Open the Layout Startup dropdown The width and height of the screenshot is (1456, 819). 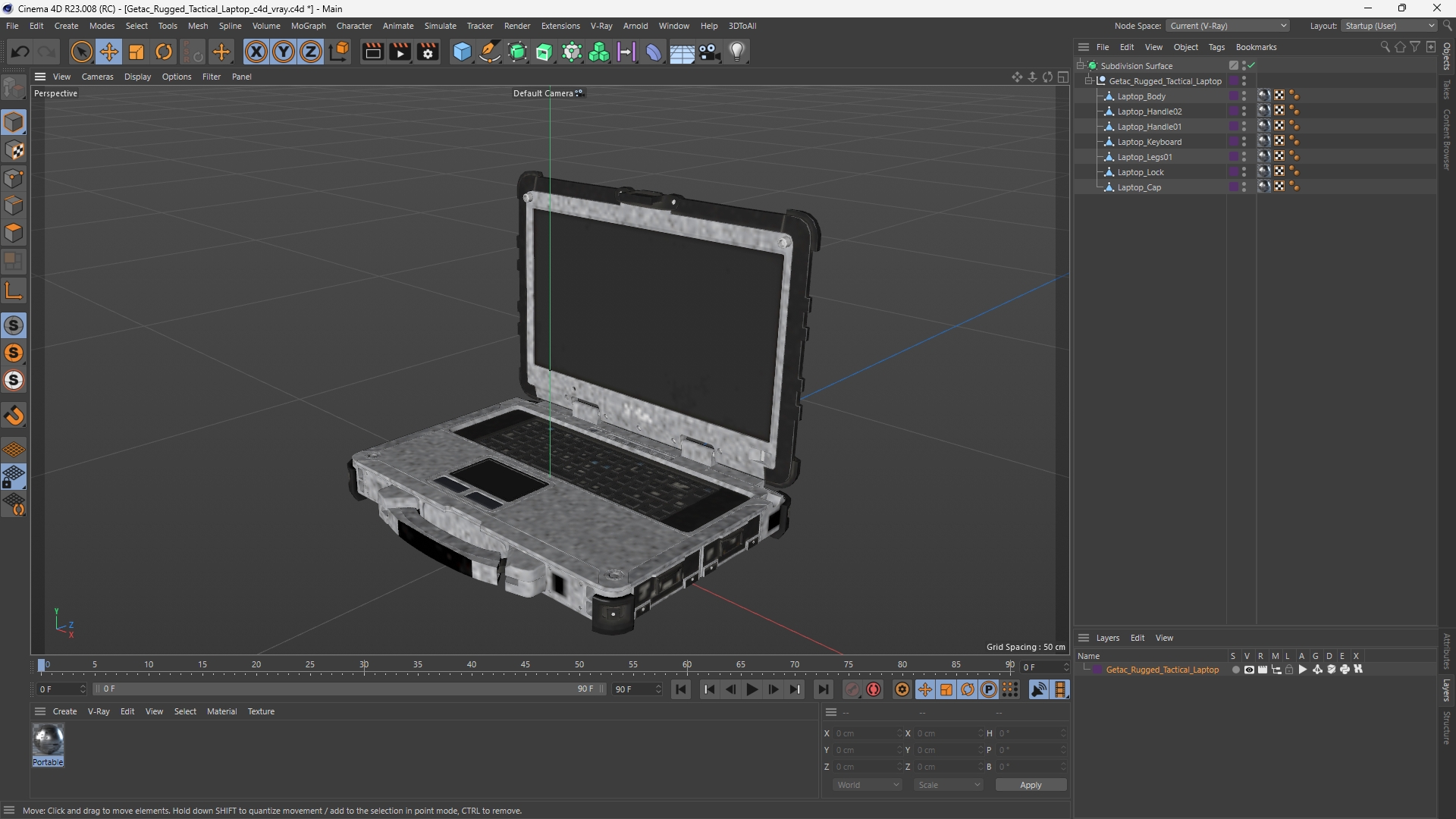click(x=1389, y=26)
